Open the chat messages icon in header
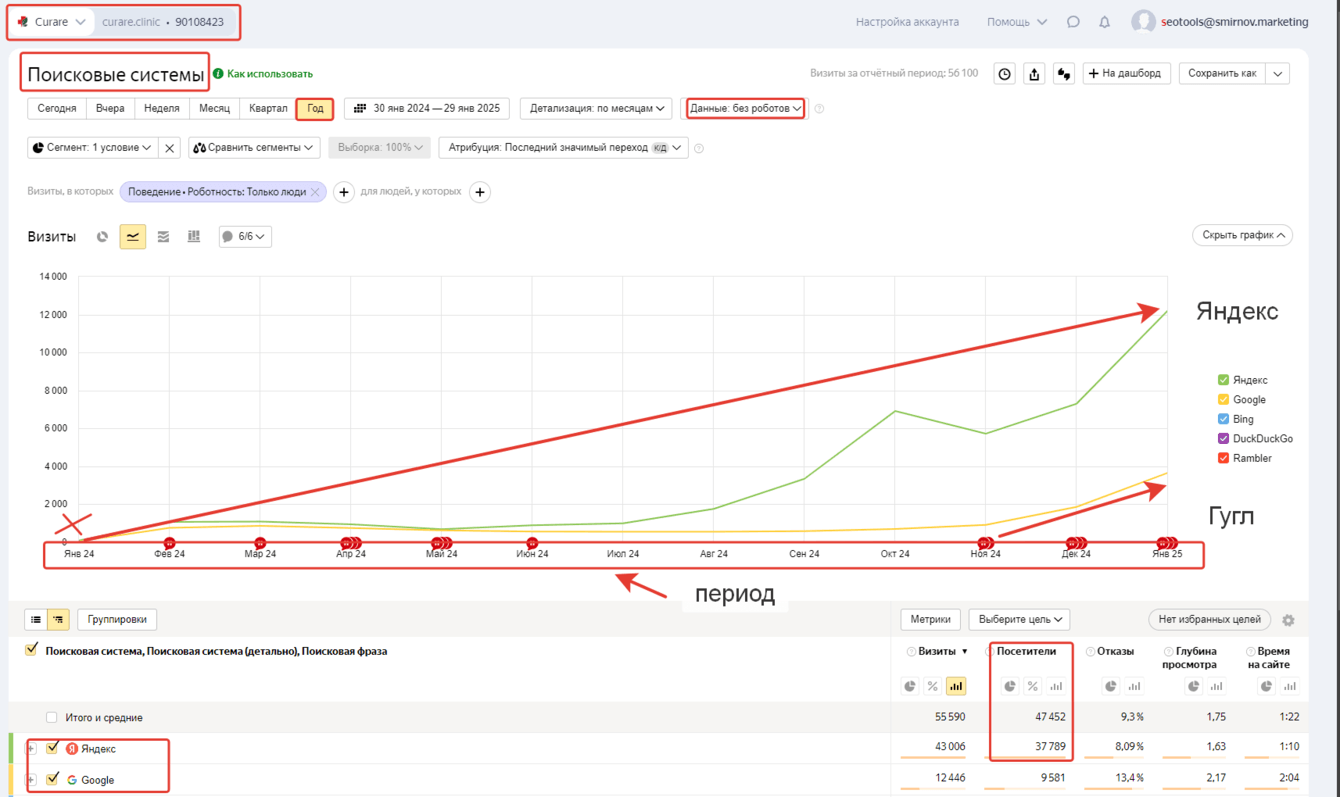This screenshot has width=1340, height=797. point(1073,22)
